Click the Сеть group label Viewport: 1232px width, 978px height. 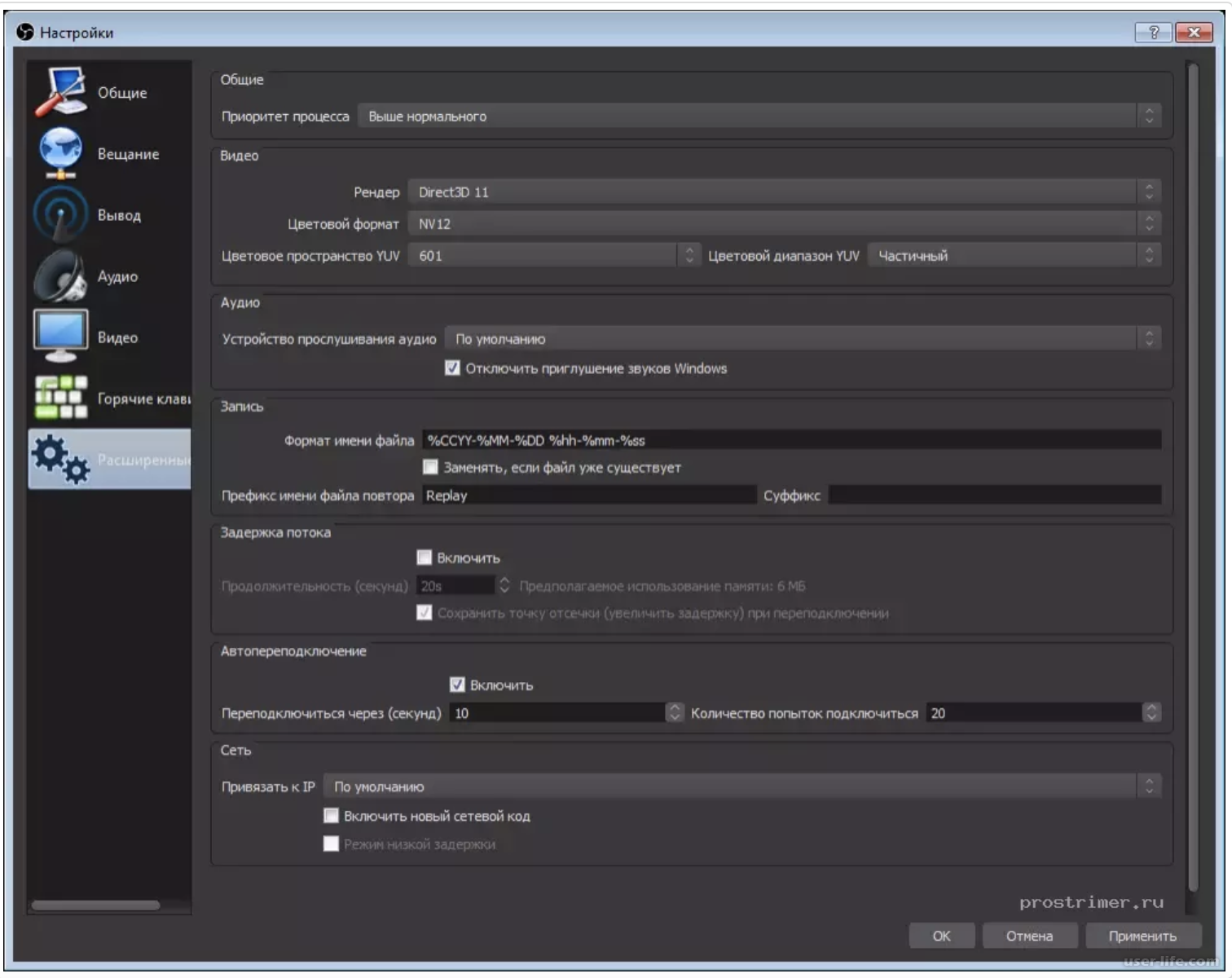point(235,749)
